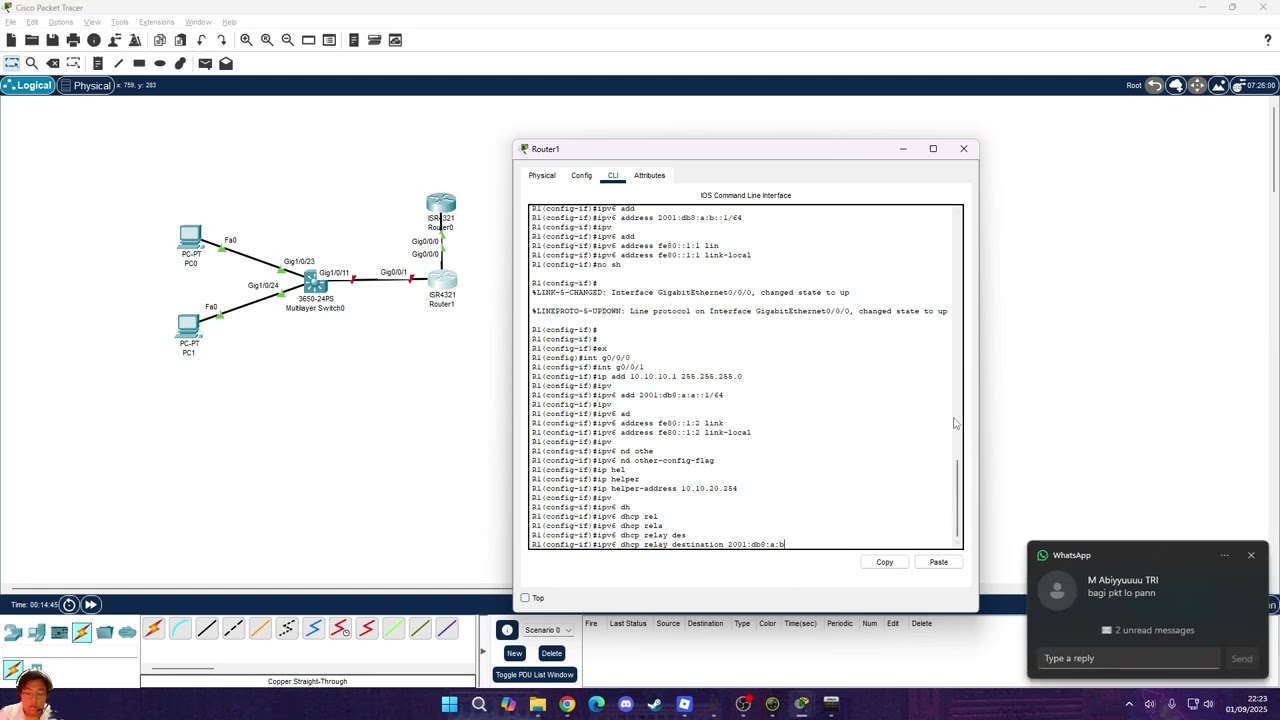Open WhatsApp notification options menu

pos(1224,555)
